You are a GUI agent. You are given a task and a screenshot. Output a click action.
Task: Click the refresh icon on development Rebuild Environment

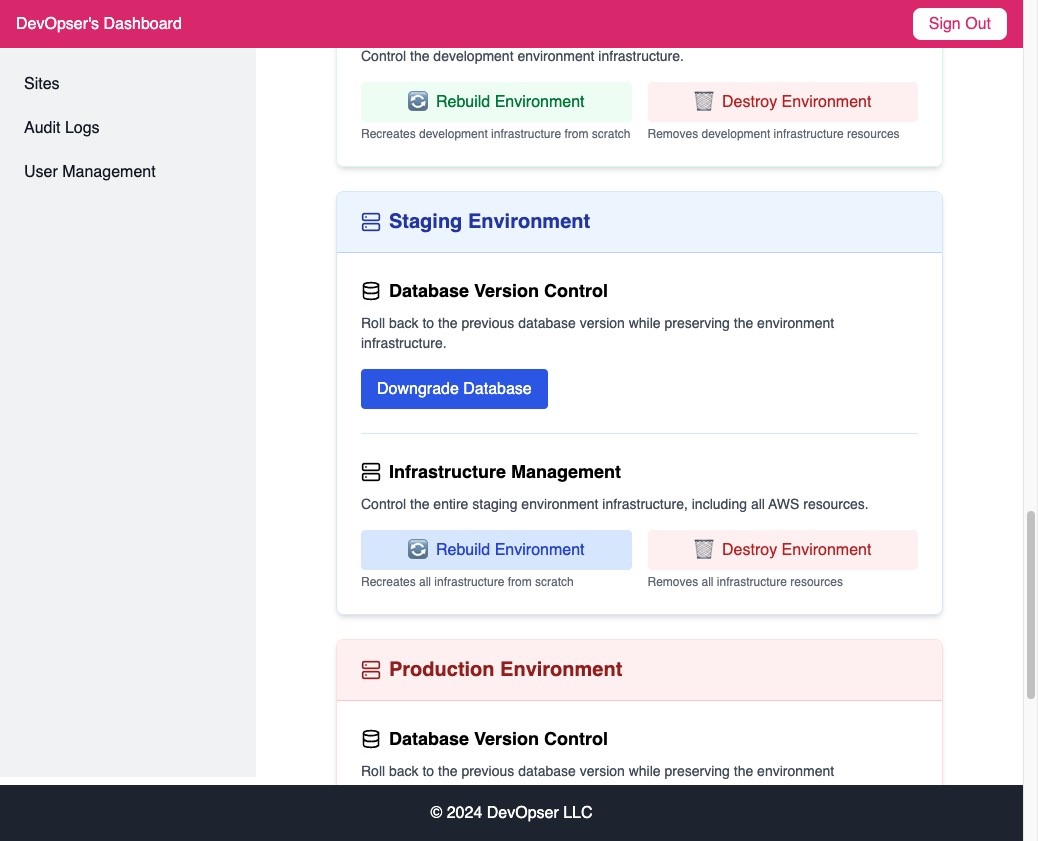click(x=418, y=101)
